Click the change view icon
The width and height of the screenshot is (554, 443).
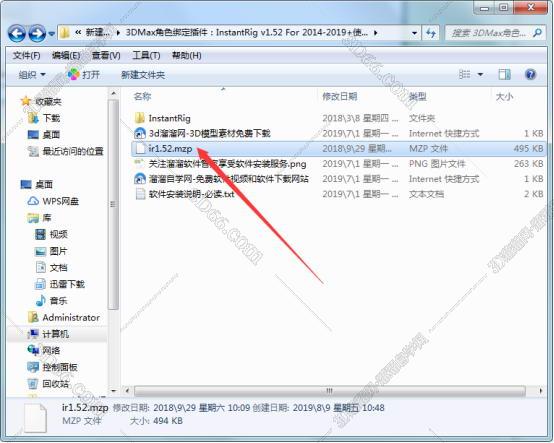[464, 74]
